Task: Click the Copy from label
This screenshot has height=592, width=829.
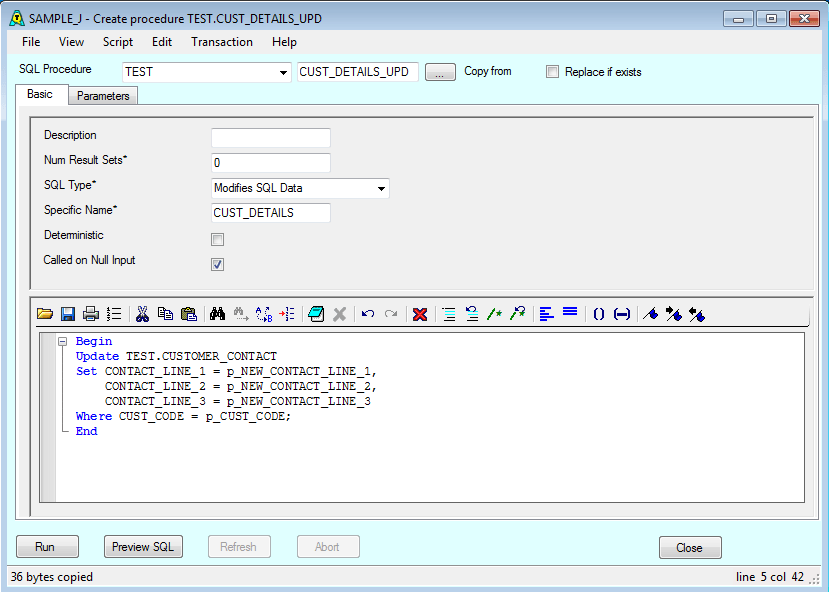Action: [487, 71]
